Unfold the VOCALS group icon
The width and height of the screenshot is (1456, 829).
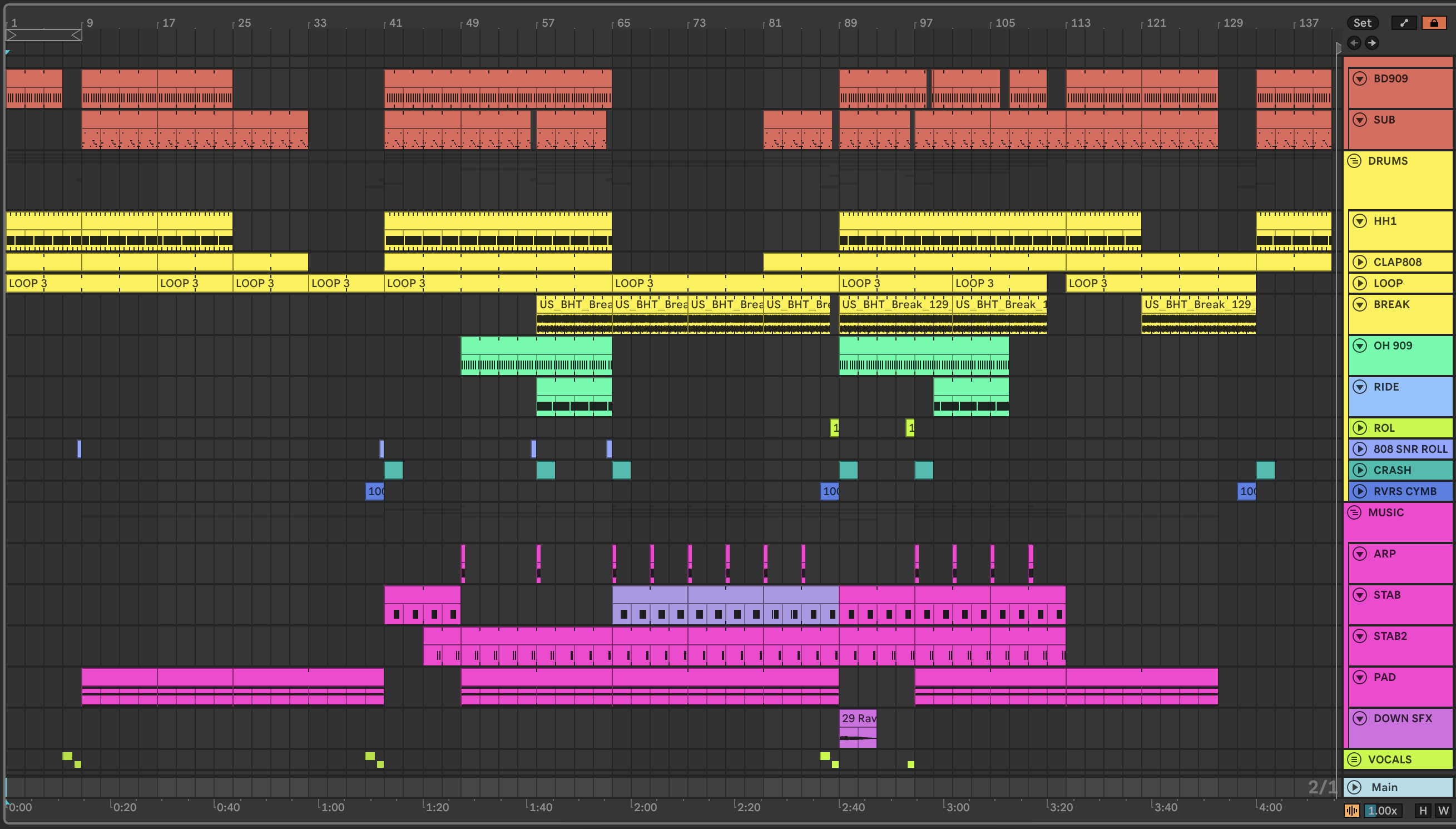(1354, 759)
